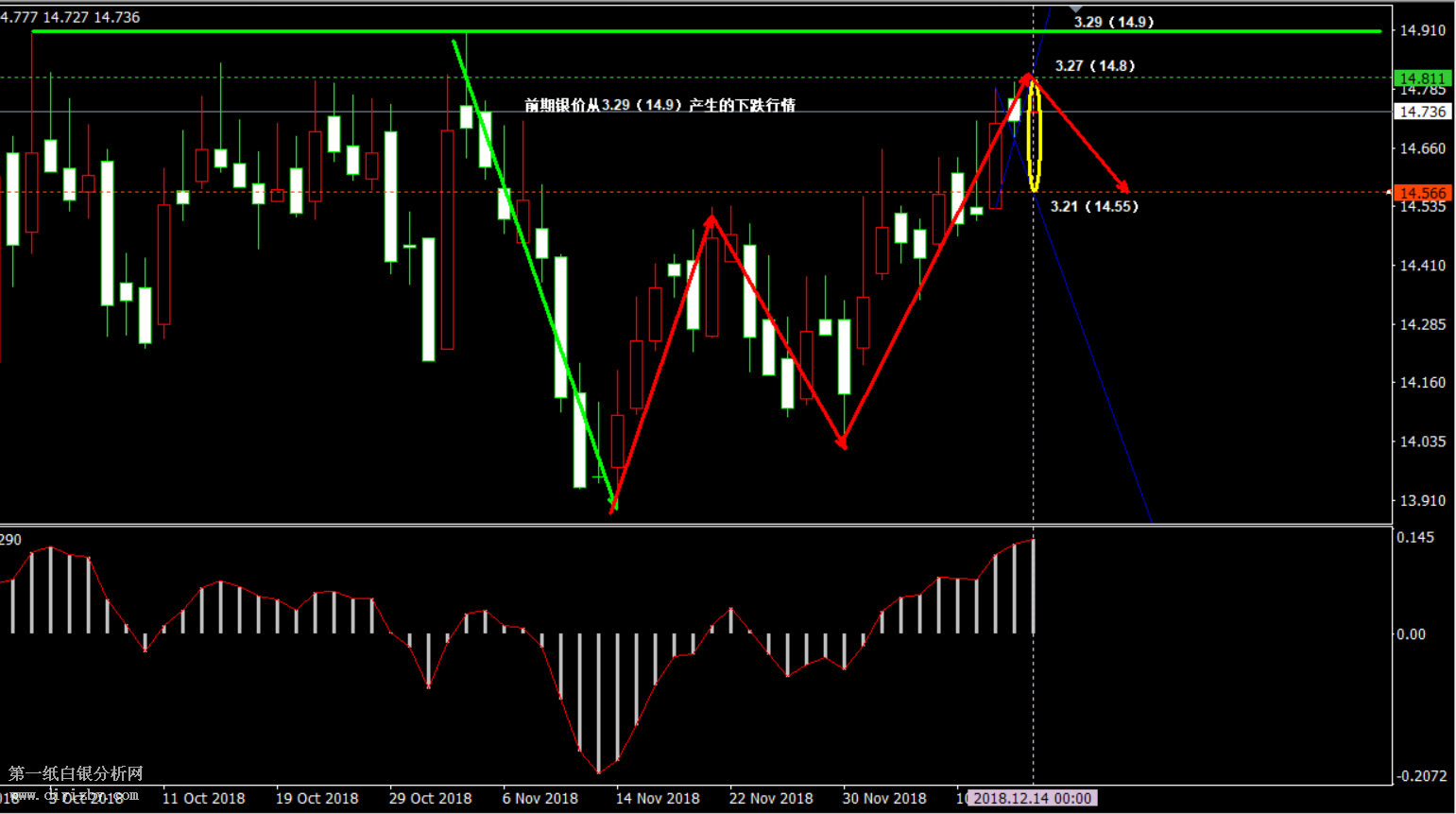The width and height of the screenshot is (1456, 814).
Task: Click the '6 Nov 2018' date on time axis
Action: point(540,798)
